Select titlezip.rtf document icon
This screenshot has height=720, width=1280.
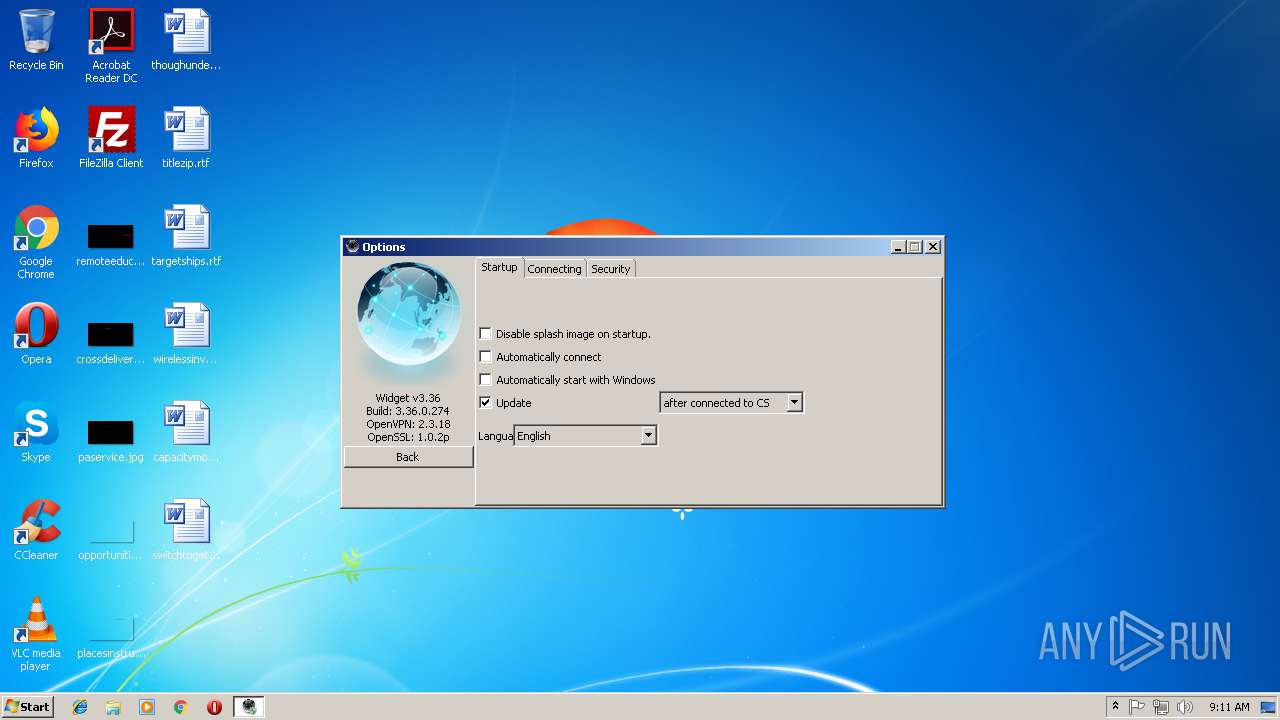coord(186,138)
